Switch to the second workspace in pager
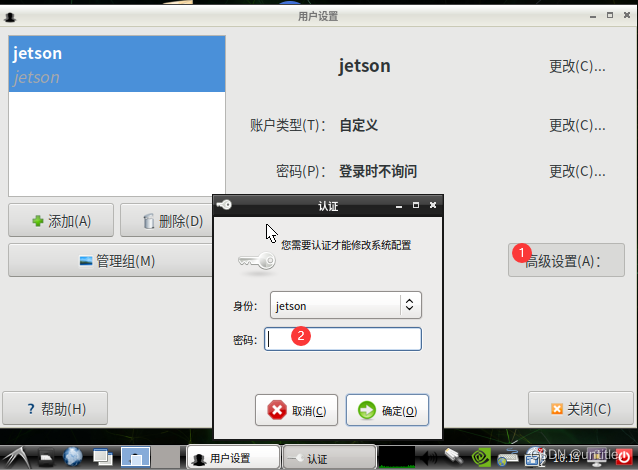 [166, 457]
